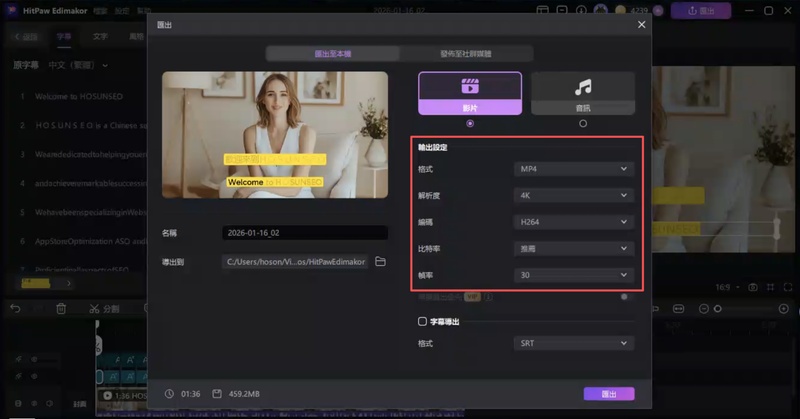
Task: Click the arrow next to yellow button
Action: (x=68, y=283)
